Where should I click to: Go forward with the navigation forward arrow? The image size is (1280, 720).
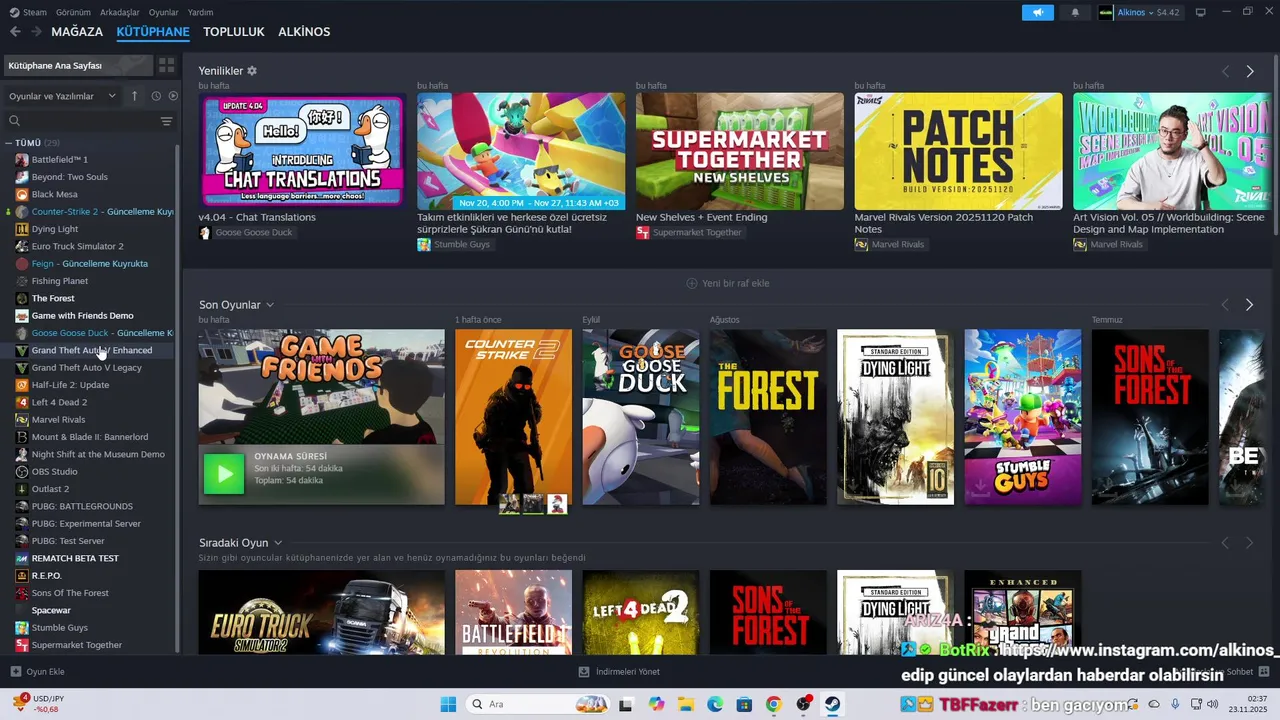(x=36, y=32)
